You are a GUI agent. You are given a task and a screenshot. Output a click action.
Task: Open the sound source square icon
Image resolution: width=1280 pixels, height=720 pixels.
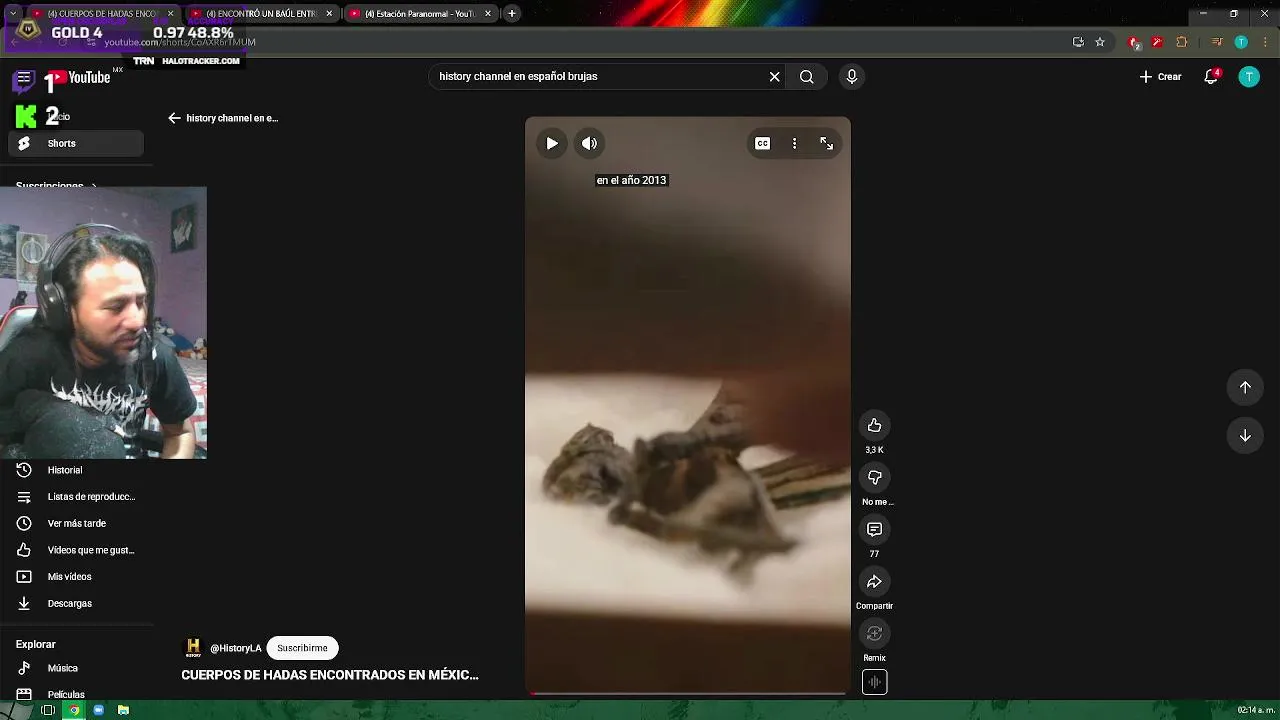[x=874, y=682]
